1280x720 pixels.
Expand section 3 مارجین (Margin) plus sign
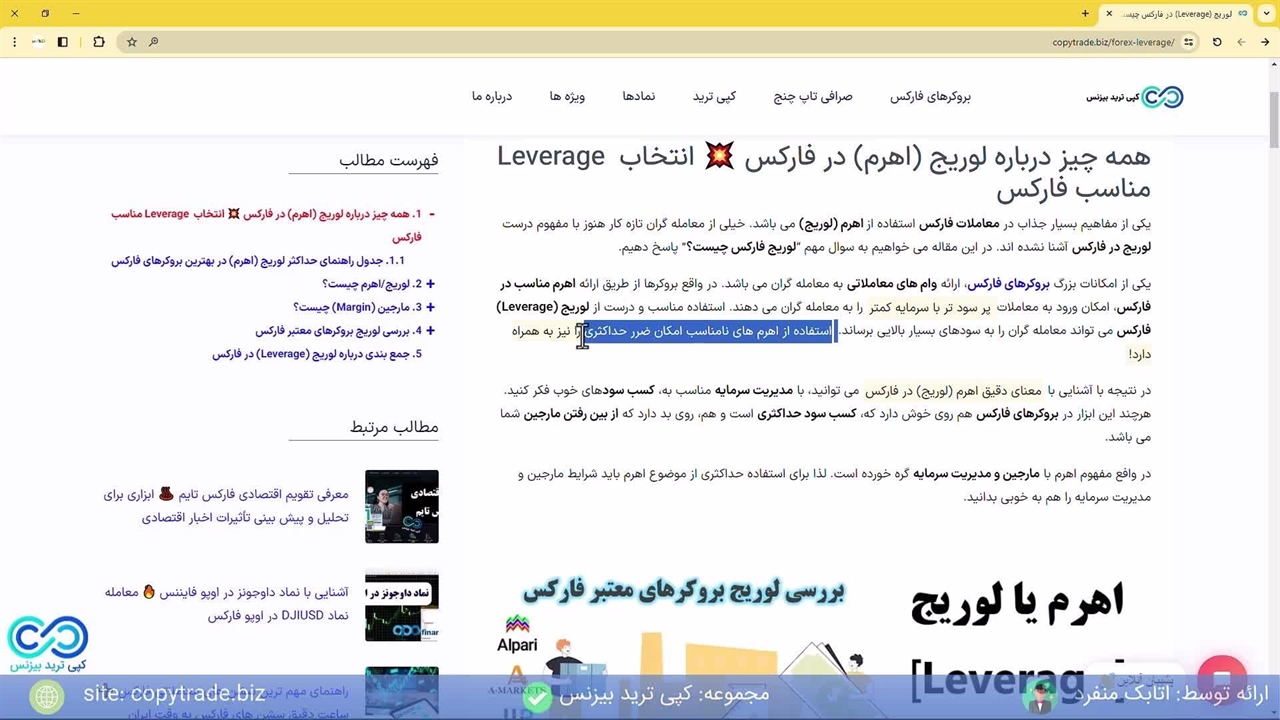(x=430, y=307)
